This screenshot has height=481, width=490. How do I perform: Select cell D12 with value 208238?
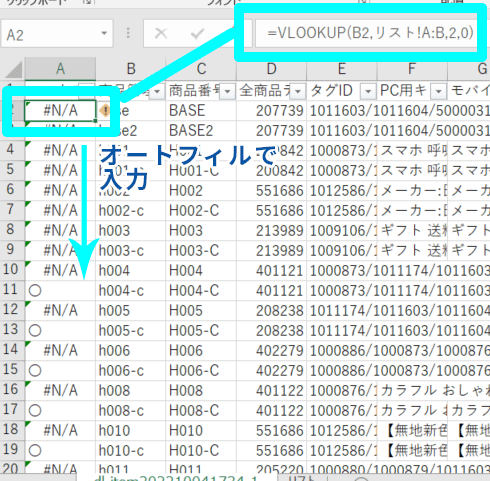coord(271,311)
